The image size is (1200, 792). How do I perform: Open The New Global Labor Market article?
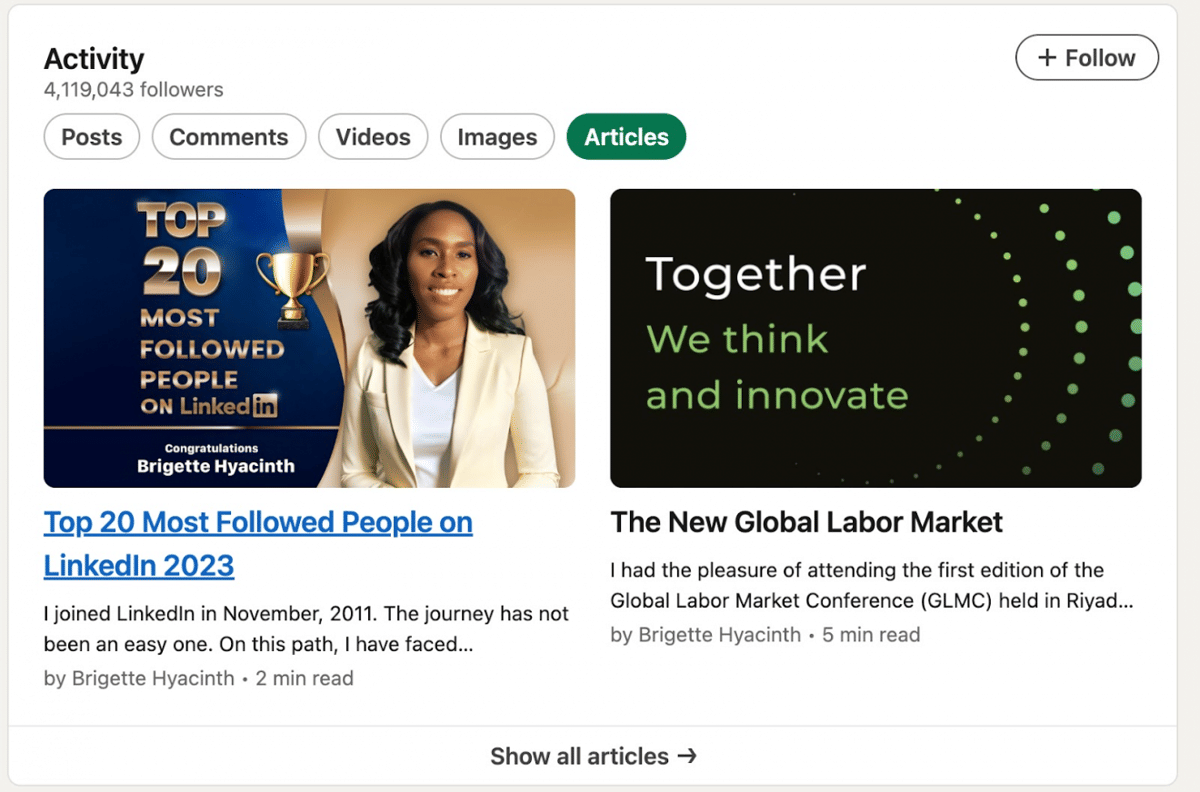[807, 522]
